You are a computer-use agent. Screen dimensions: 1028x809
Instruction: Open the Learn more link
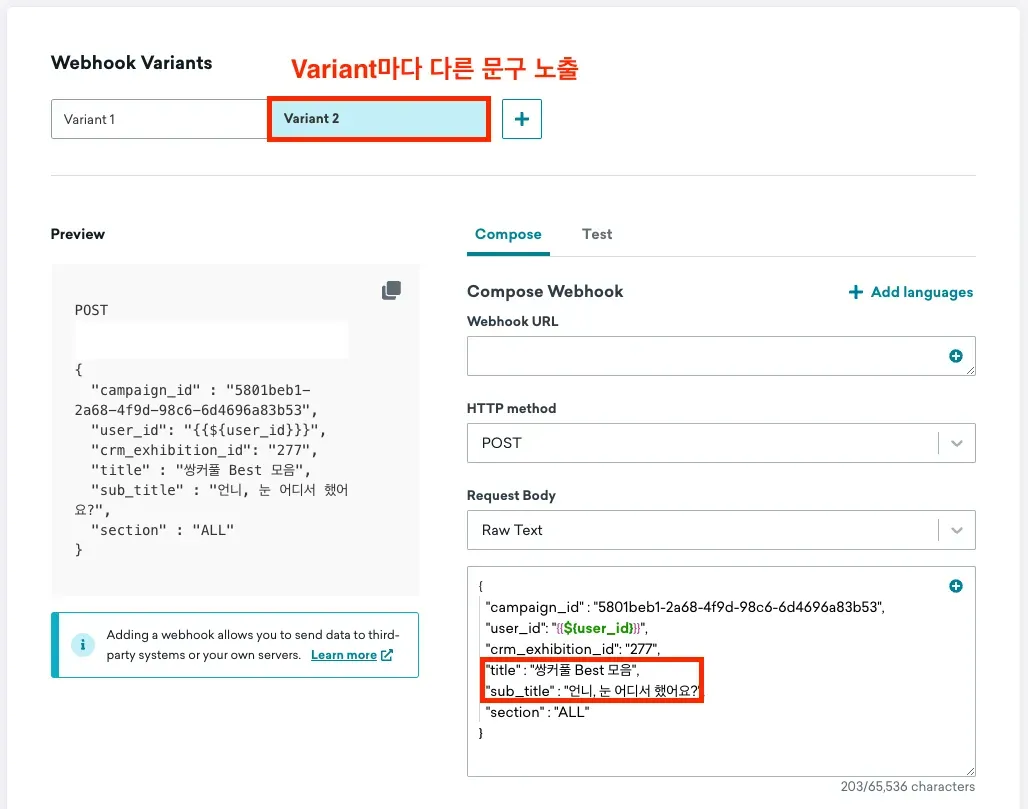[351, 655]
